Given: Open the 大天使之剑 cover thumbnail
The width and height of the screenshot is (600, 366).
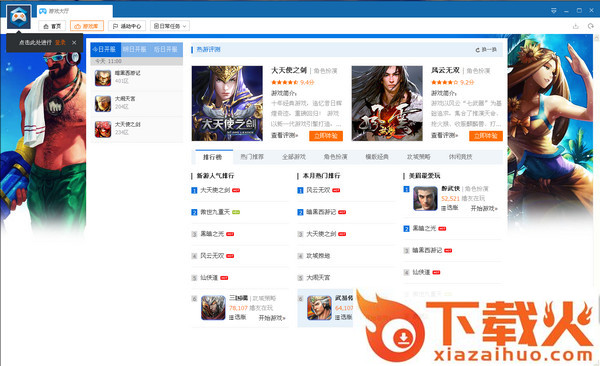Looking at the screenshot, I should click(227, 103).
